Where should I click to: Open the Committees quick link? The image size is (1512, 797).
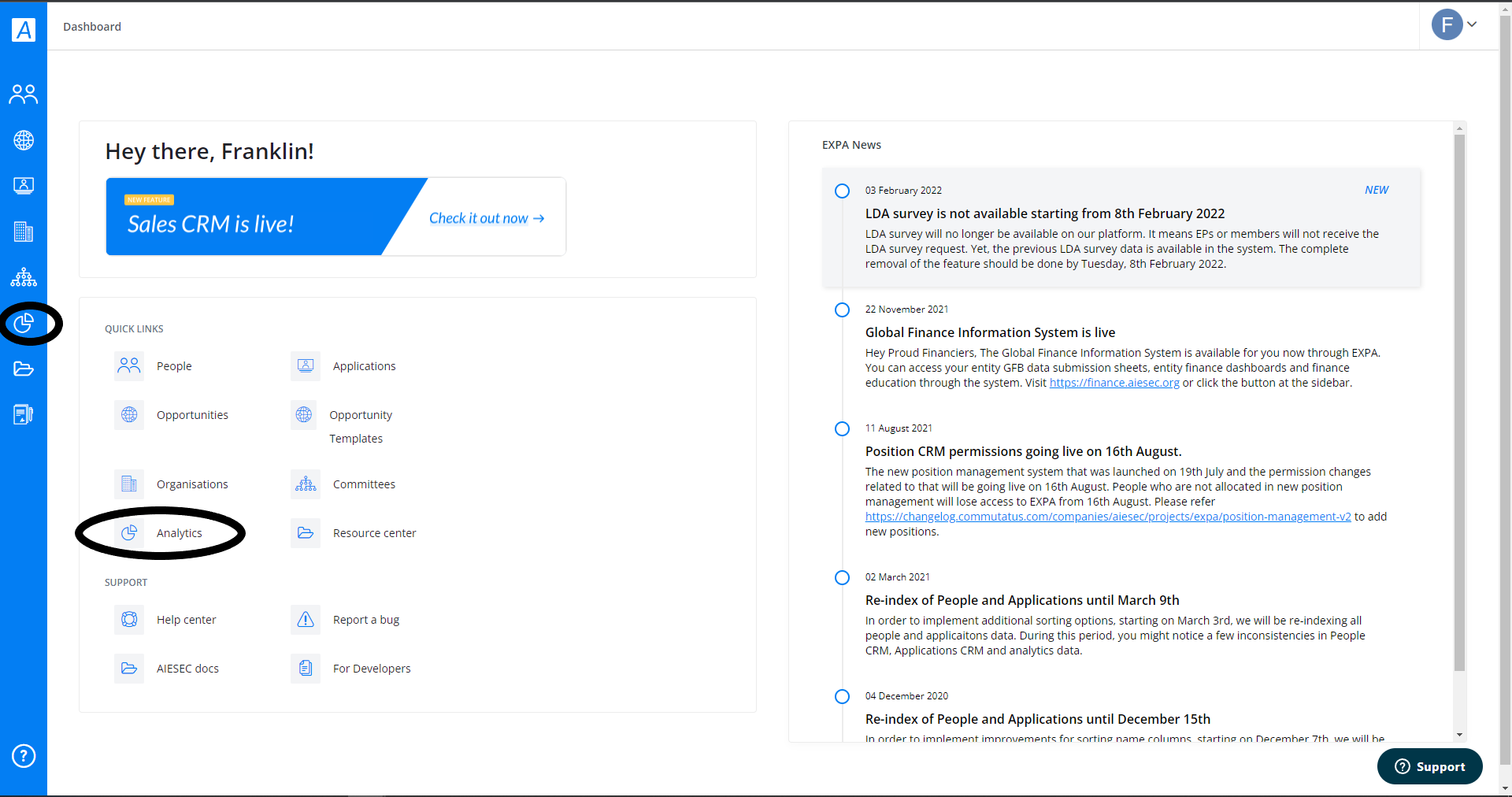click(x=364, y=484)
